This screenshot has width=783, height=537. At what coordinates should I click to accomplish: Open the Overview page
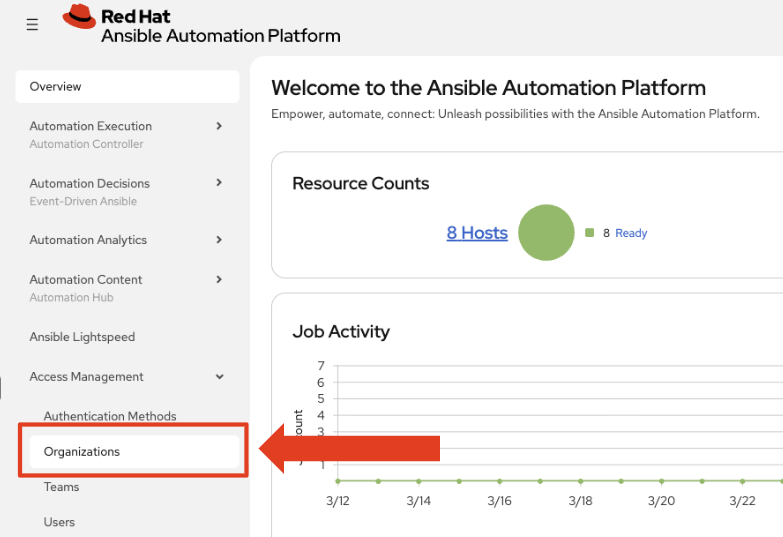127,86
